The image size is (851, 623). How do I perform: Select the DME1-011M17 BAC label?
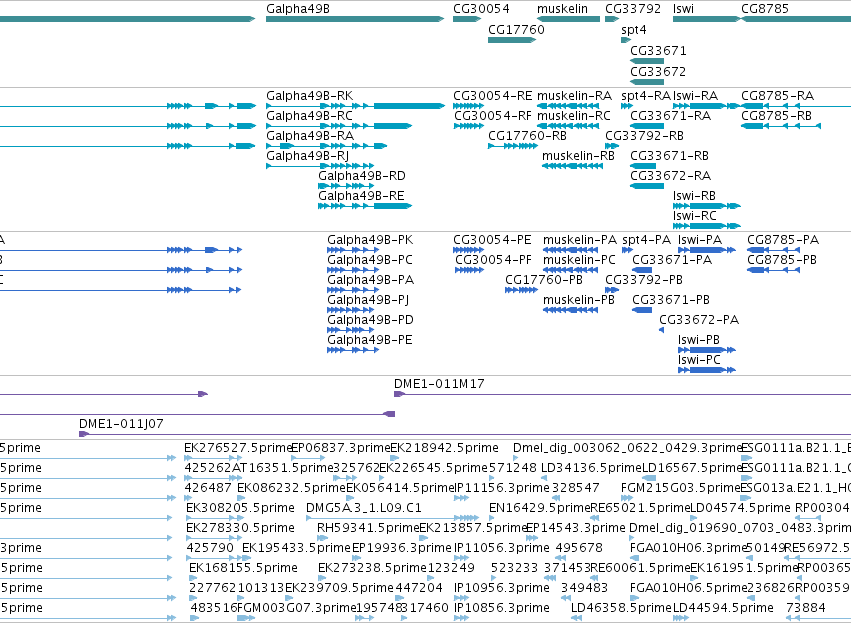439,384
